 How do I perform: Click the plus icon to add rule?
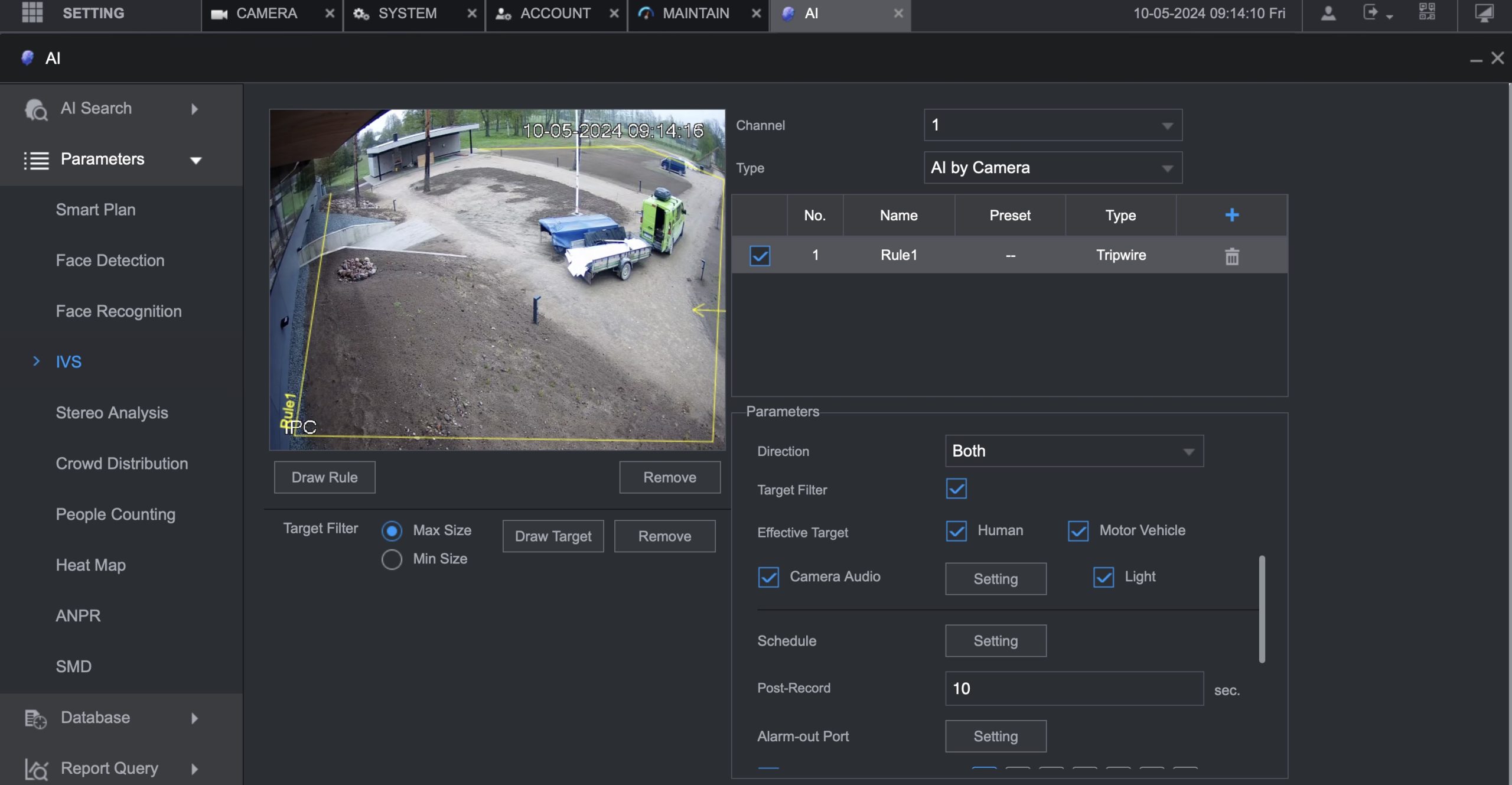[1231, 215]
